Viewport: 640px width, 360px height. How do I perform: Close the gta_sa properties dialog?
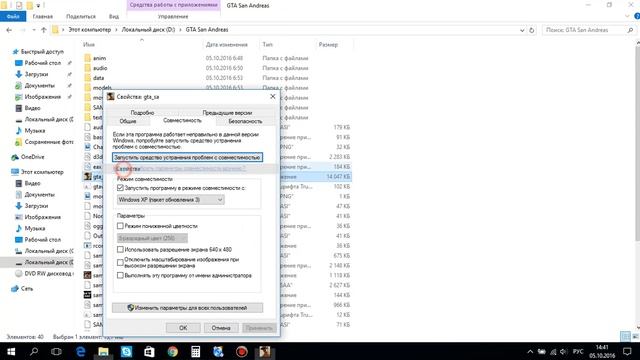273,96
